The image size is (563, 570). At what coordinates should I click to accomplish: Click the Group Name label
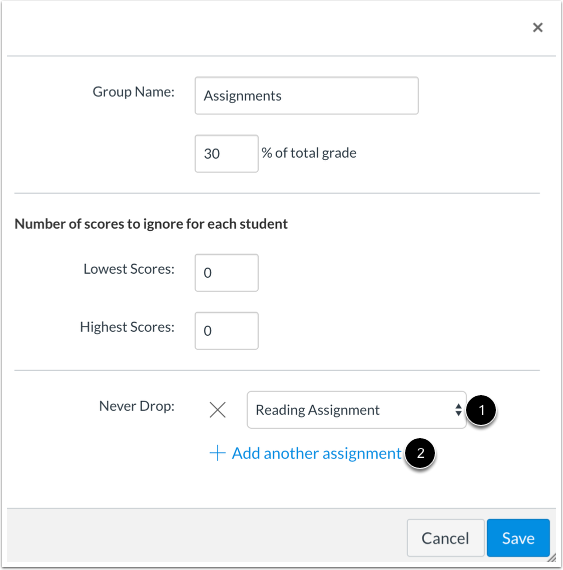[x=133, y=92]
